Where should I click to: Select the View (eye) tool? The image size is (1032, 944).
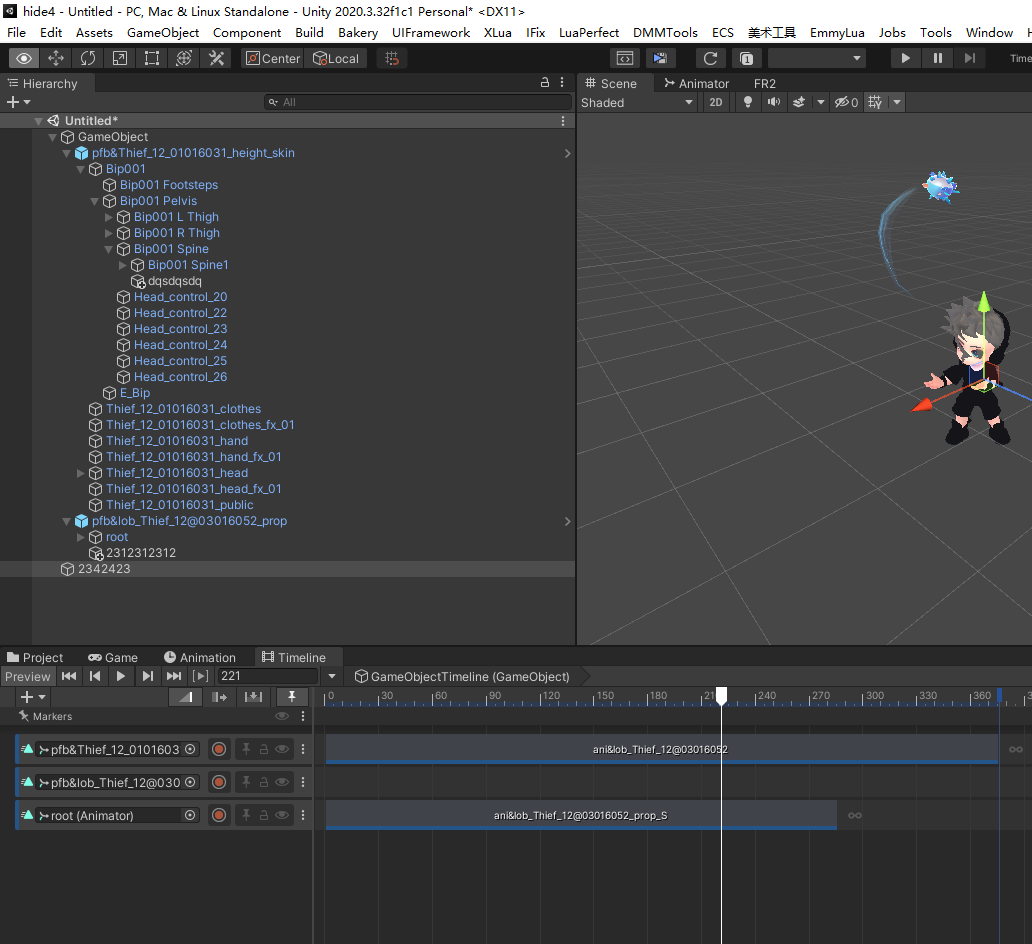(x=24, y=59)
